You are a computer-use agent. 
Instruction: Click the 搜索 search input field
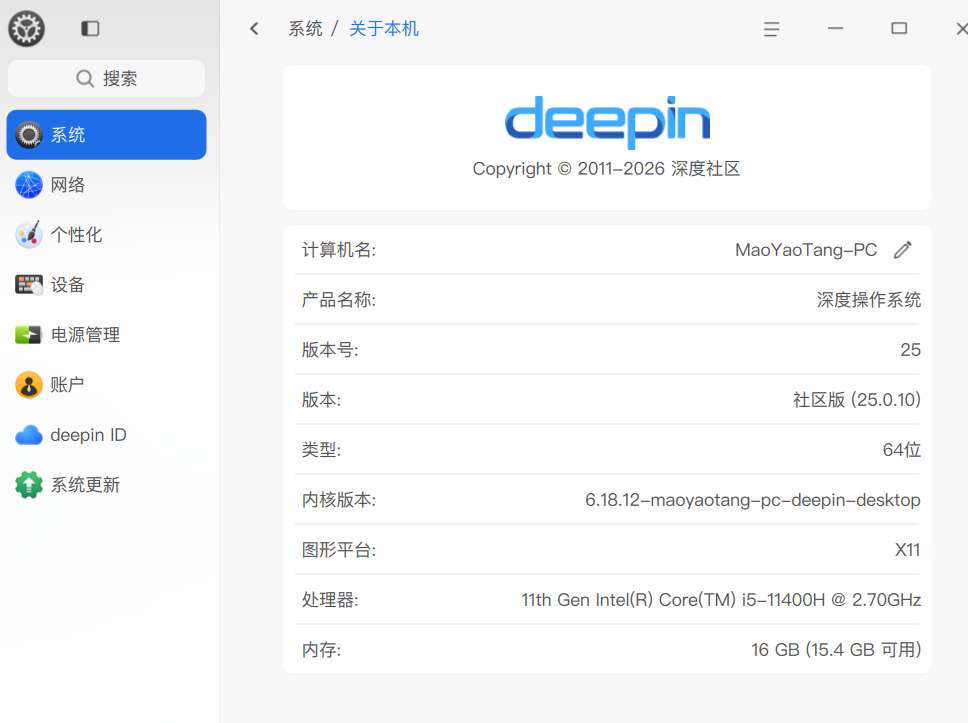coord(106,78)
